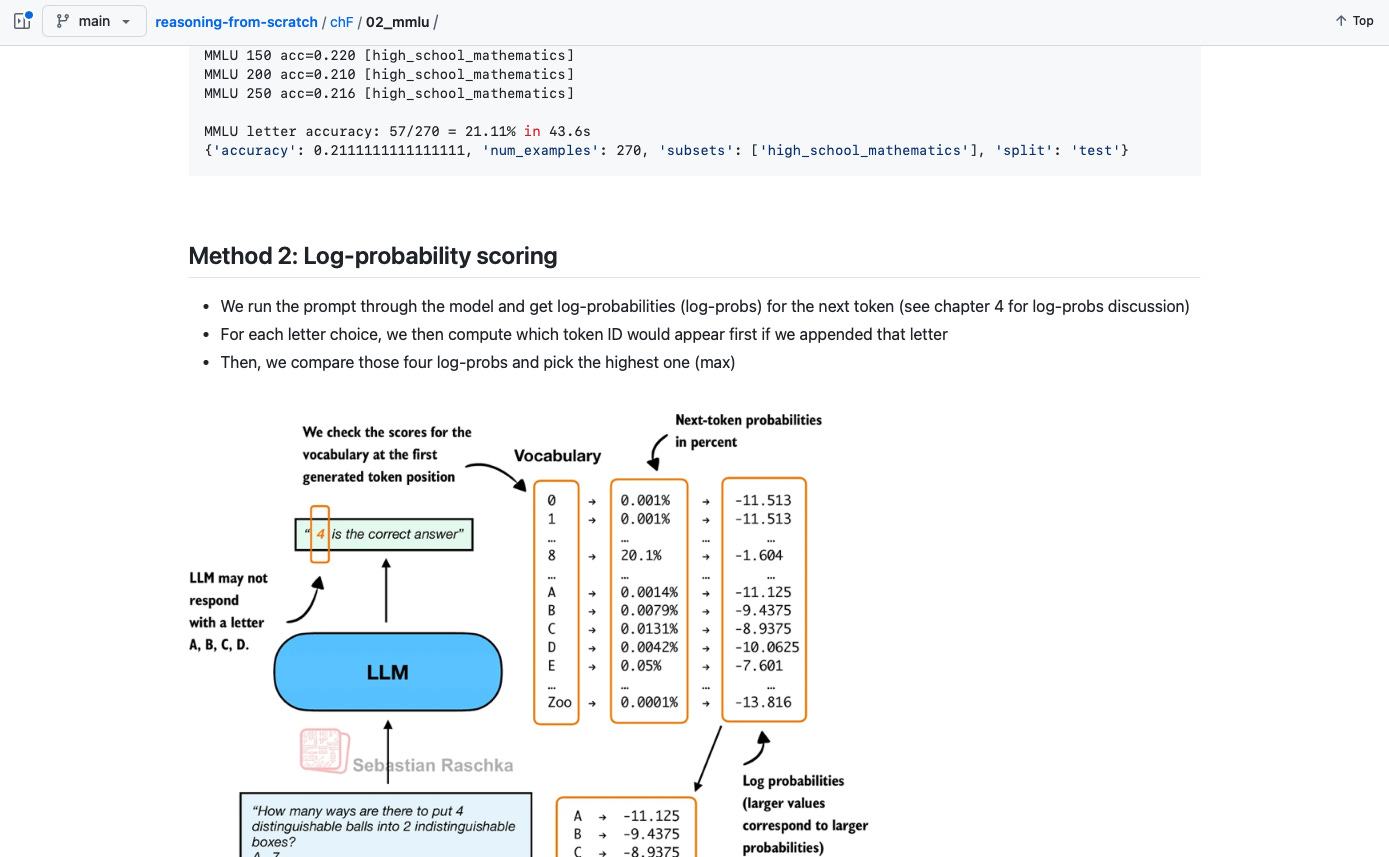Select the 'high_school_mathematics' subset text
The width and height of the screenshot is (1389, 857).
[x=867, y=150]
